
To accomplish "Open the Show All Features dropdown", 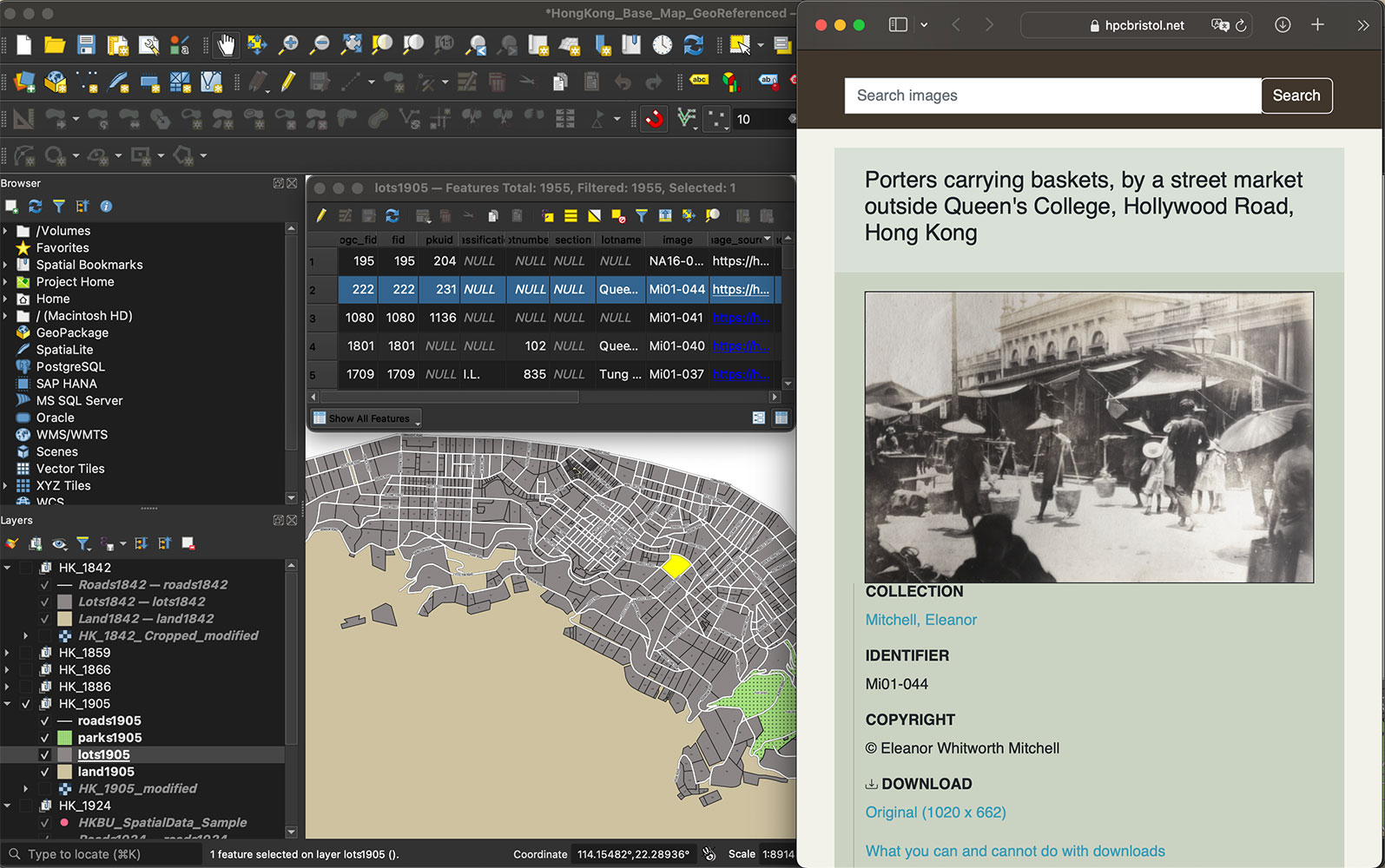I will pos(366,418).
